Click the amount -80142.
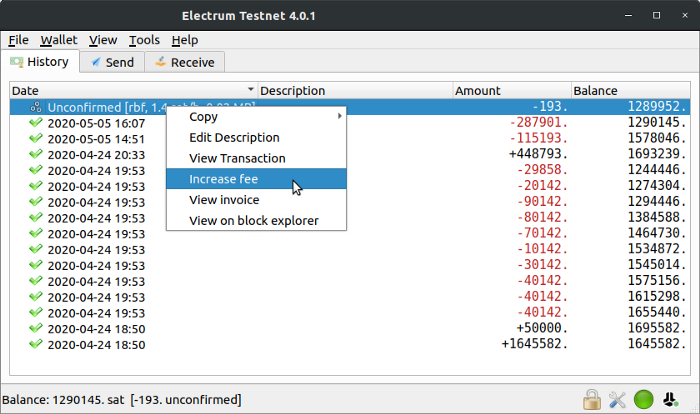This screenshot has height=414, width=700. click(x=542, y=217)
